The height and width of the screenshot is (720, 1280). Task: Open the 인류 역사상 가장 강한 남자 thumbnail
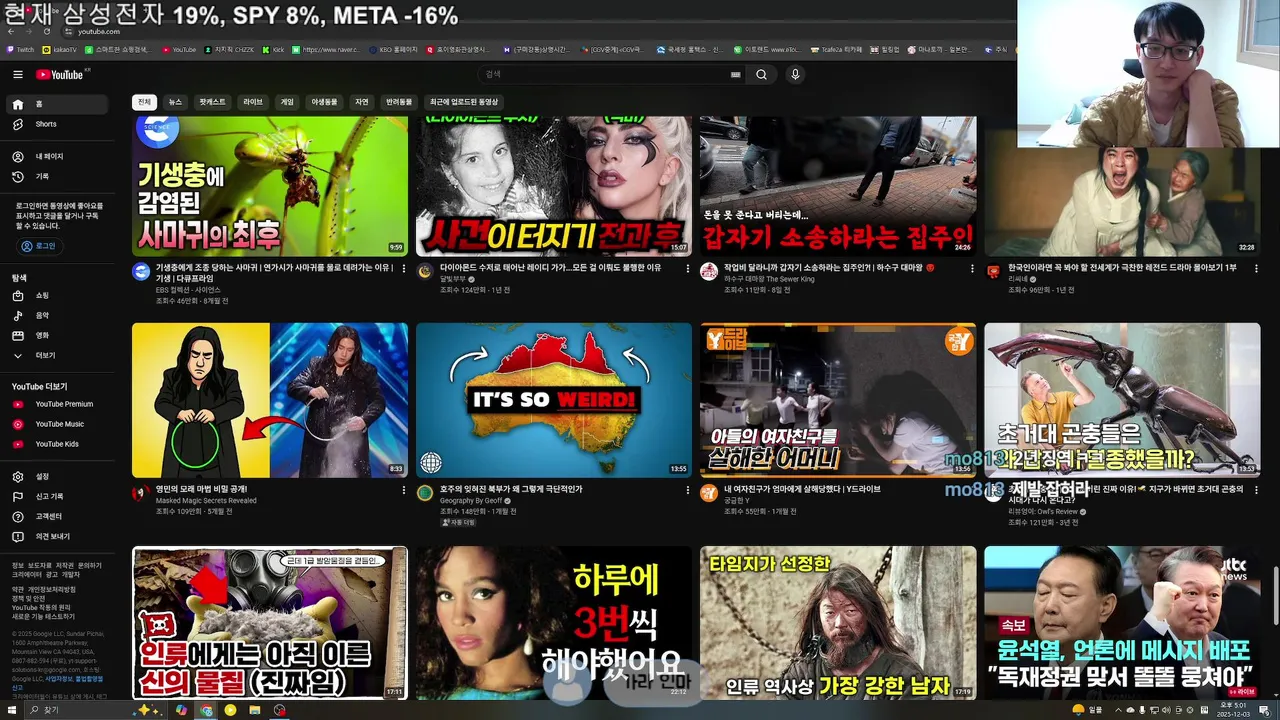(x=838, y=623)
